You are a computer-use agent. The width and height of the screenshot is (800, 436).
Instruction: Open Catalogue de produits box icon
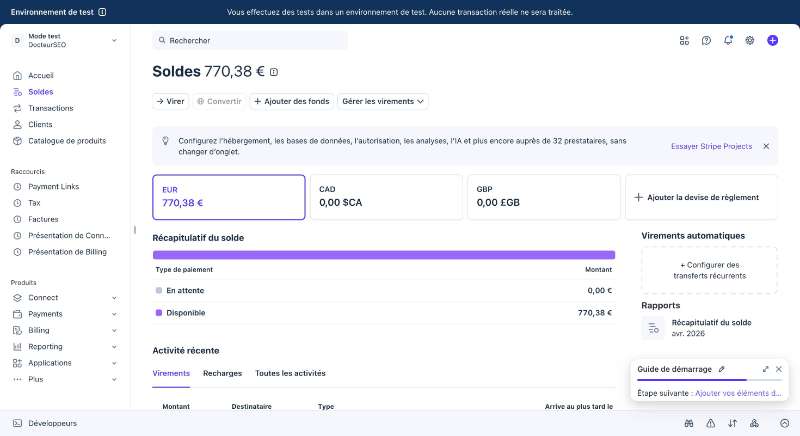(x=17, y=141)
